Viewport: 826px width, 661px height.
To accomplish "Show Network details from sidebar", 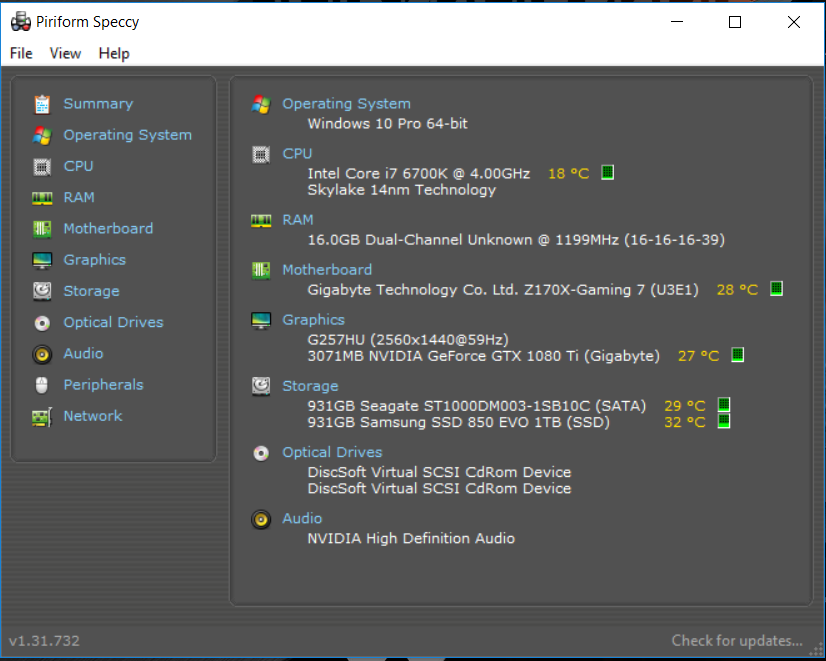I will click(x=93, y=416).
